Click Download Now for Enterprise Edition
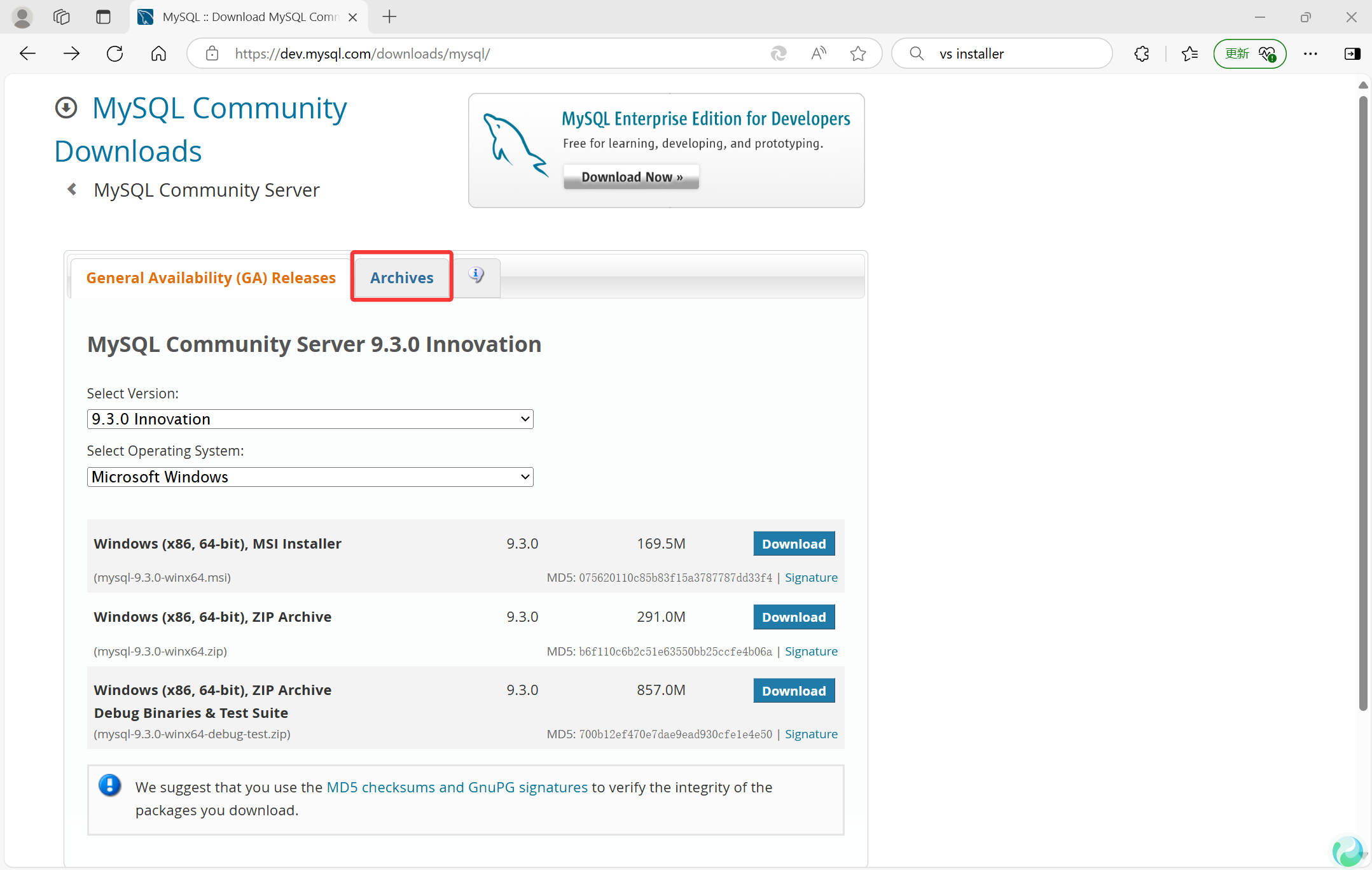Viewport: 1372px width, 870px height. click(631, 177)
